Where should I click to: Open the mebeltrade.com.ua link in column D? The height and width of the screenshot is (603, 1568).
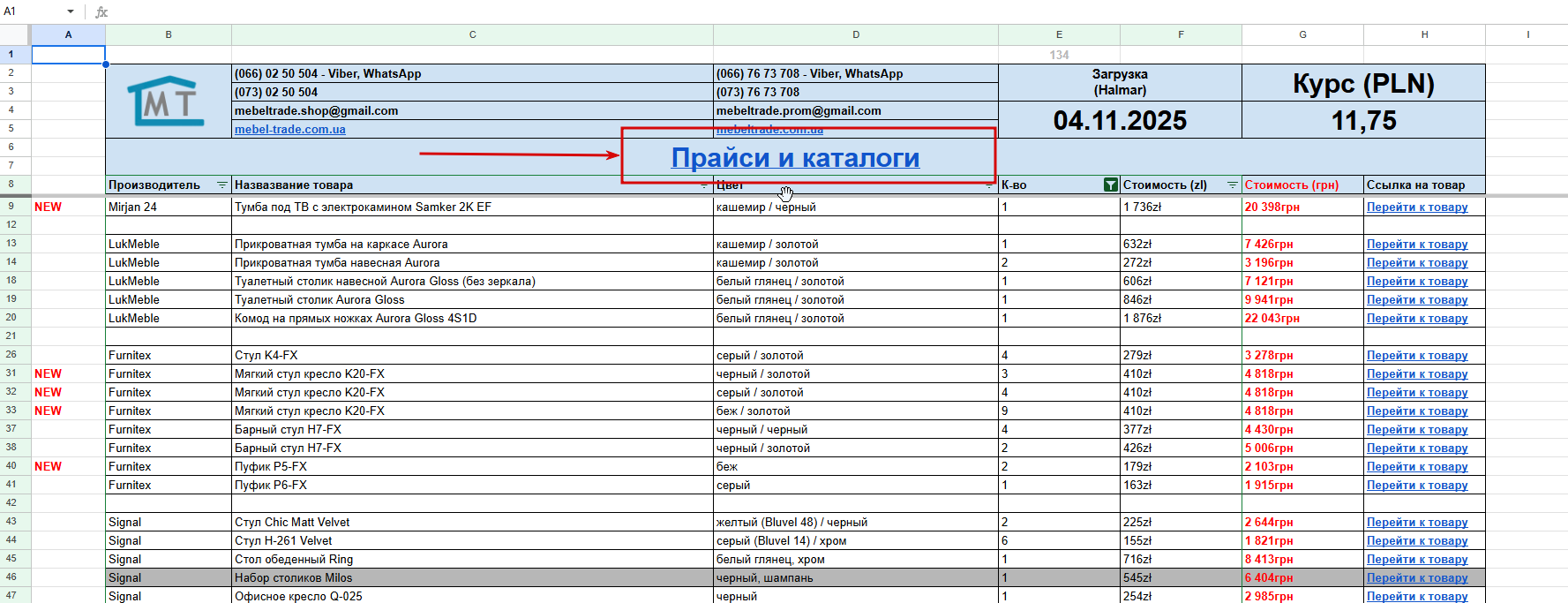(x=769, y=130)
